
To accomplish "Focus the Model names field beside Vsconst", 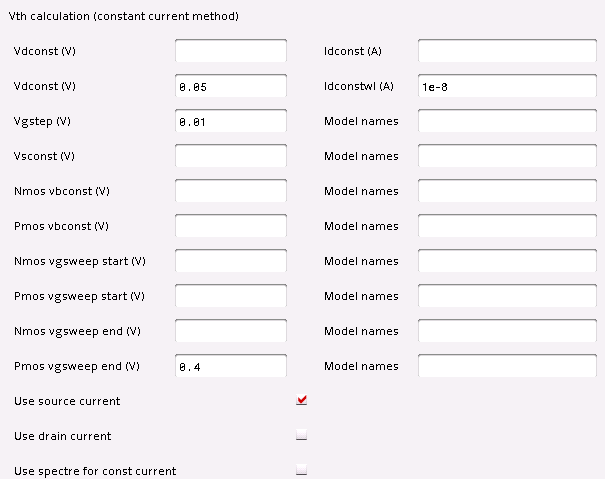I will (507, 156).
